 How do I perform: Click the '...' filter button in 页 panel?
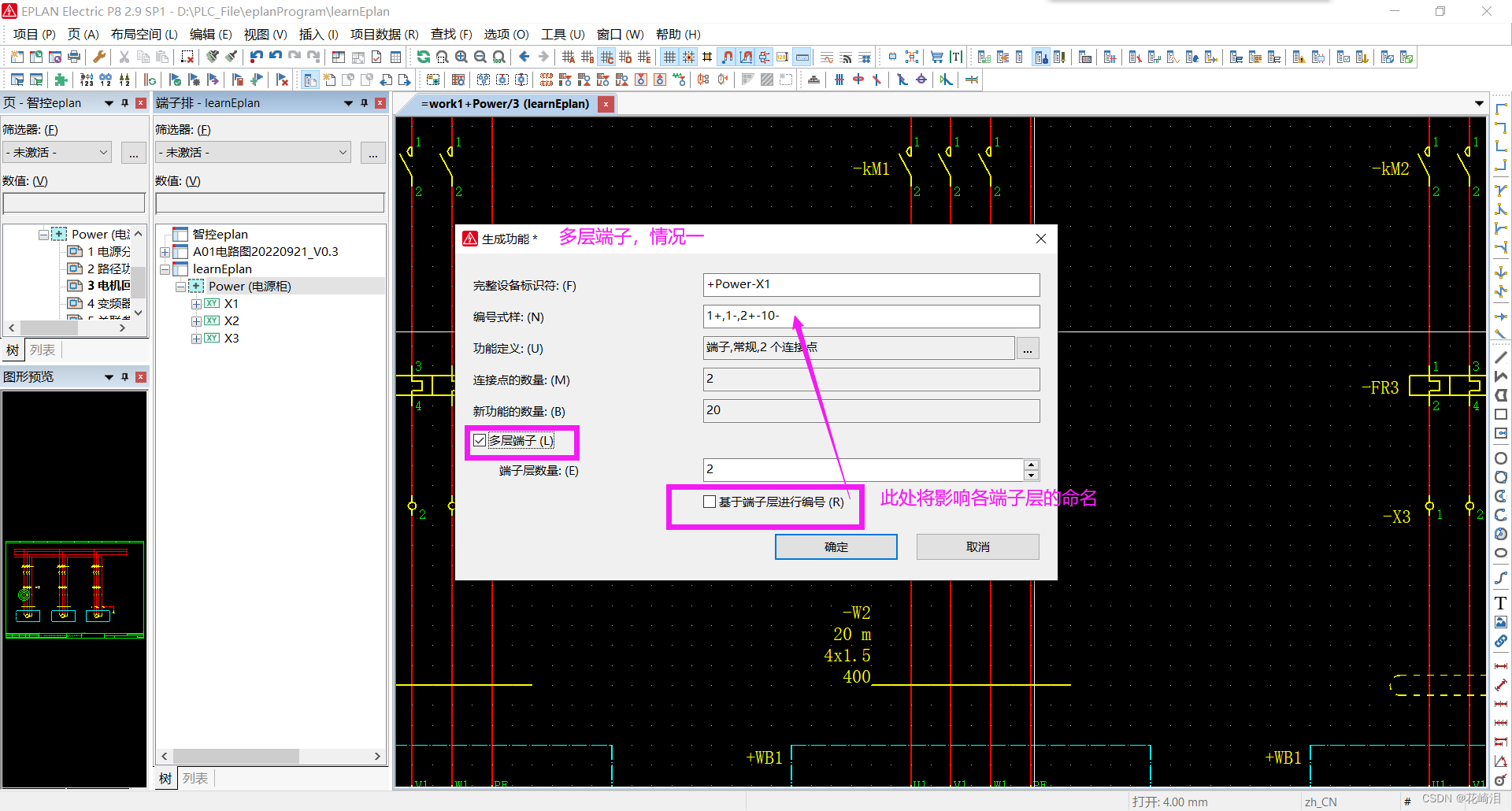pos(134,153)
